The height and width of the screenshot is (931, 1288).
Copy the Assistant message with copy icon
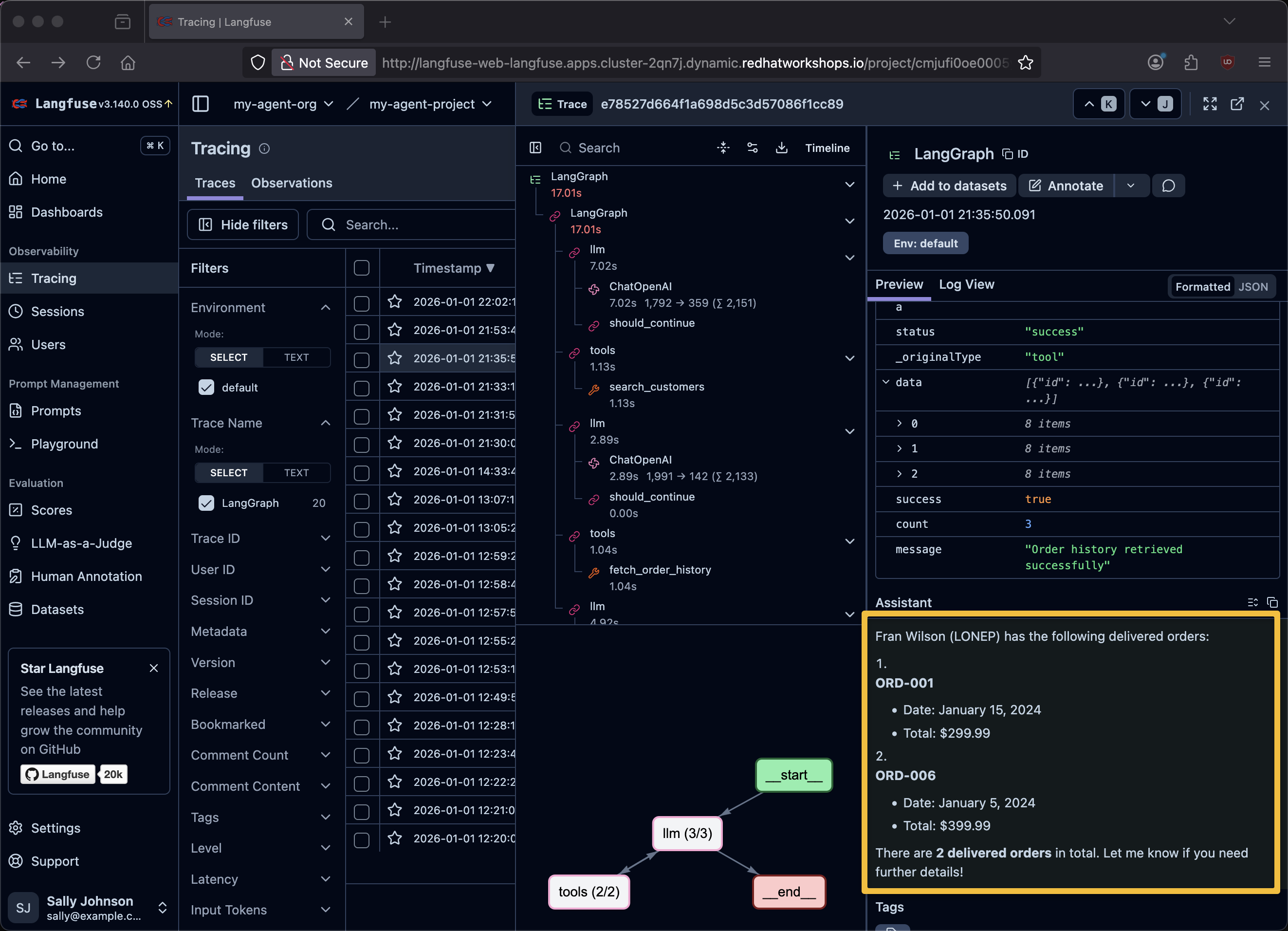click(x=1272, y=603)
